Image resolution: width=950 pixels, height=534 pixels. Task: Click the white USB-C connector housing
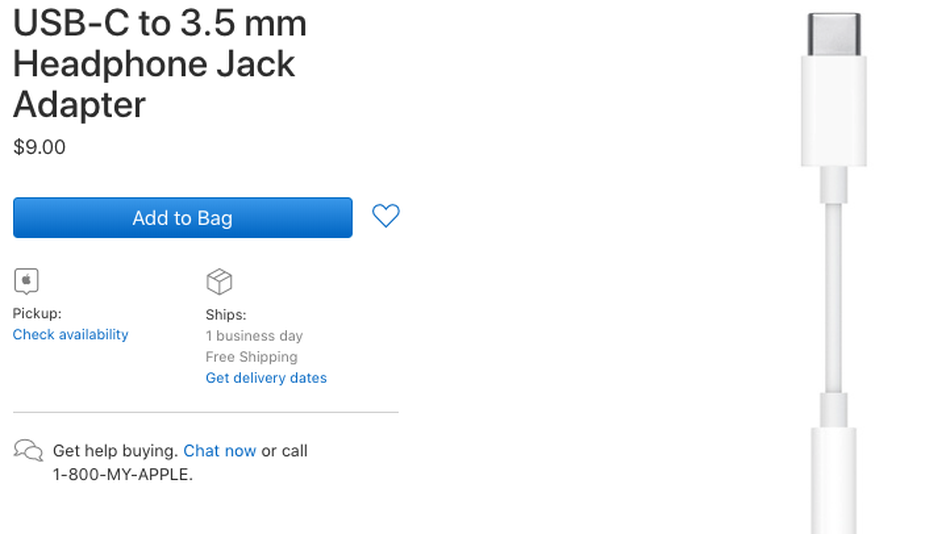click(x=833, y=110)
